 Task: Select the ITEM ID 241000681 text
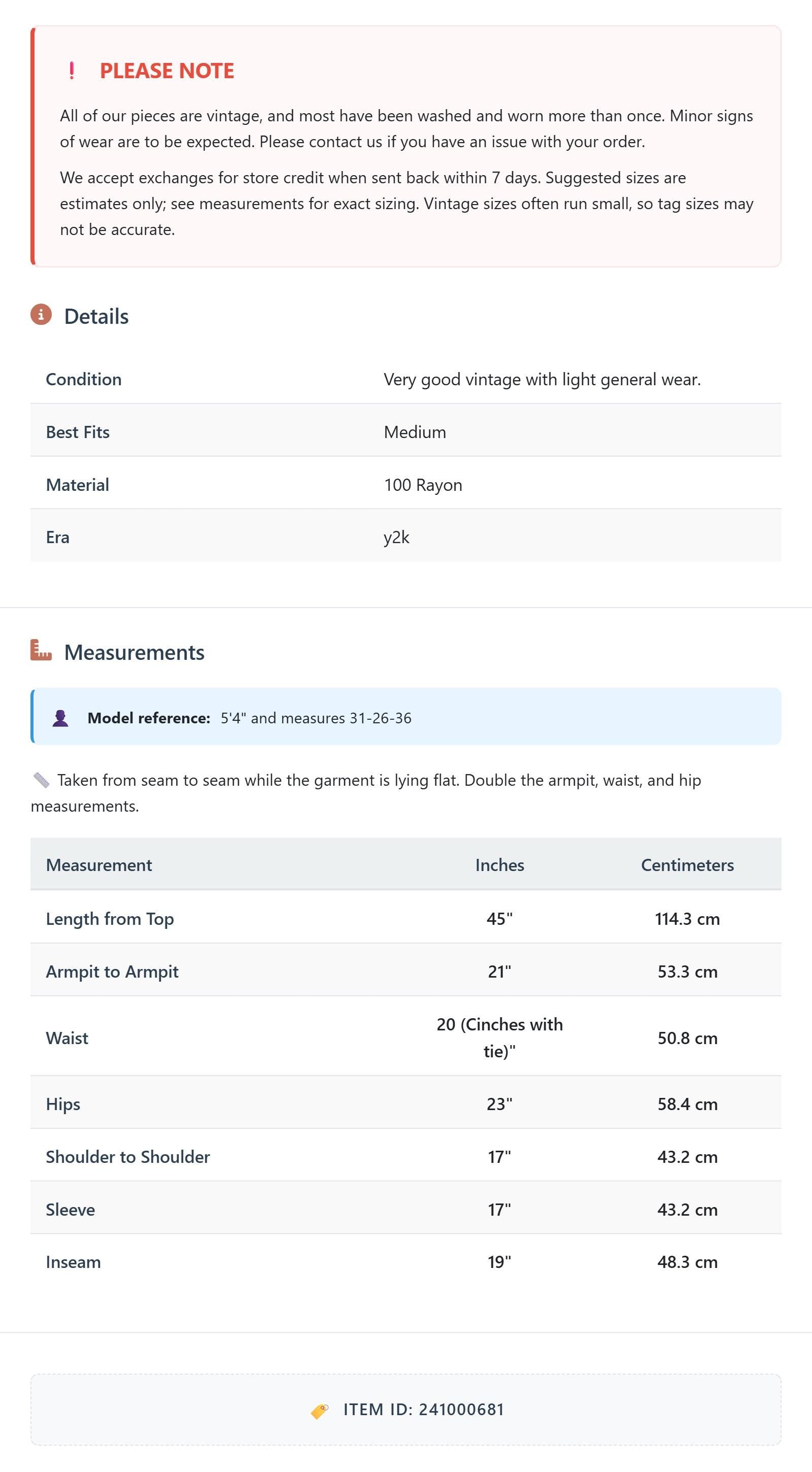coord(423,1410)
